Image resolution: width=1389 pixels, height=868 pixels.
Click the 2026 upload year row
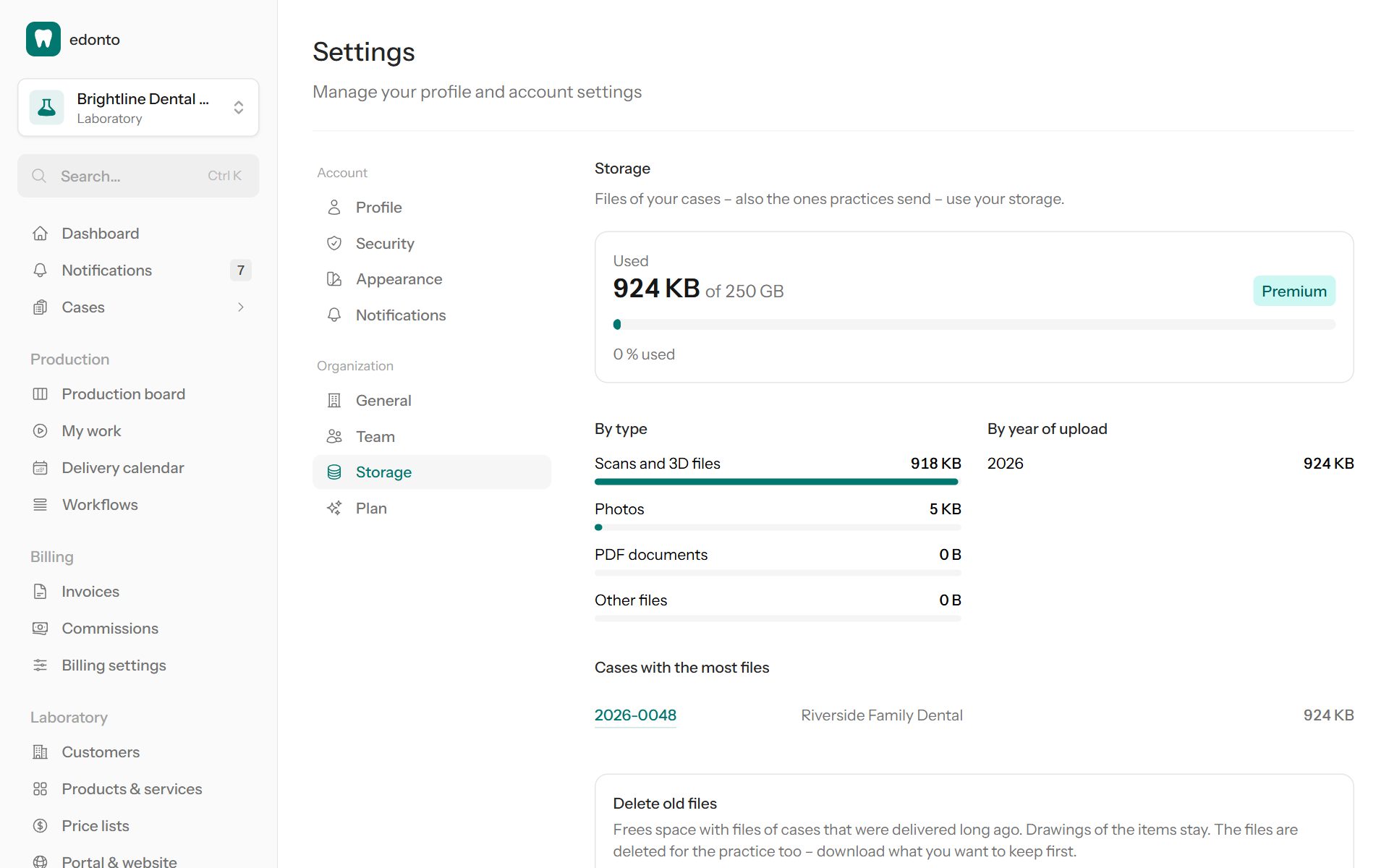pos(1171,464)
